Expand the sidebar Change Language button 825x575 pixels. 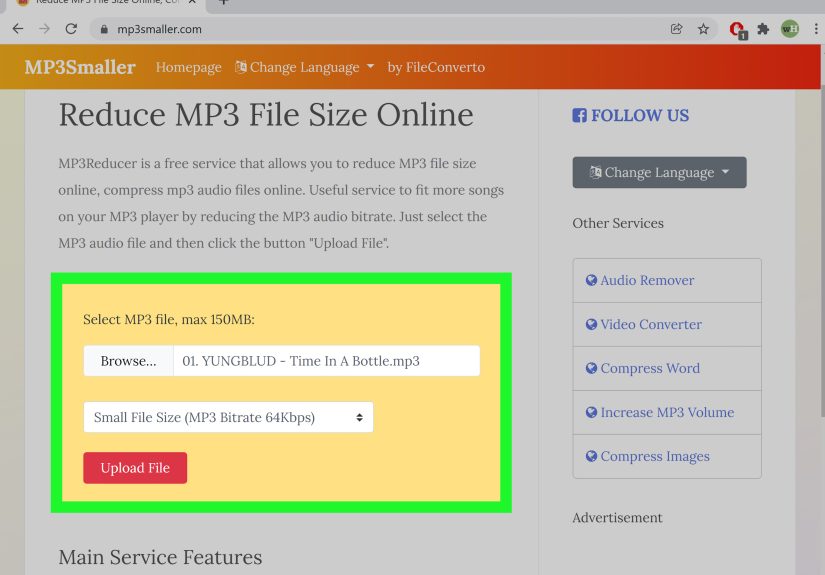pyautogui.click(x=659, y=172)
